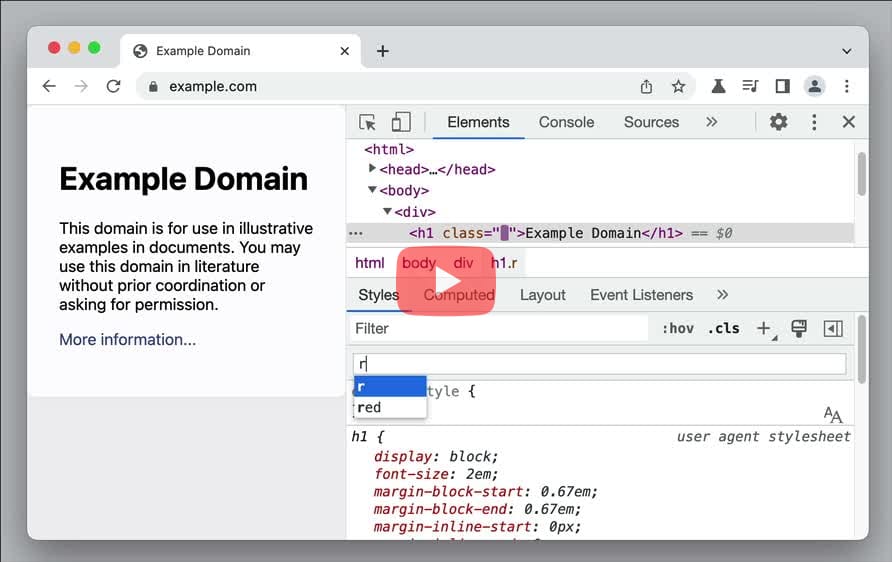
Task: Click div in the breadcrumb bar
Action: (463, 263)
